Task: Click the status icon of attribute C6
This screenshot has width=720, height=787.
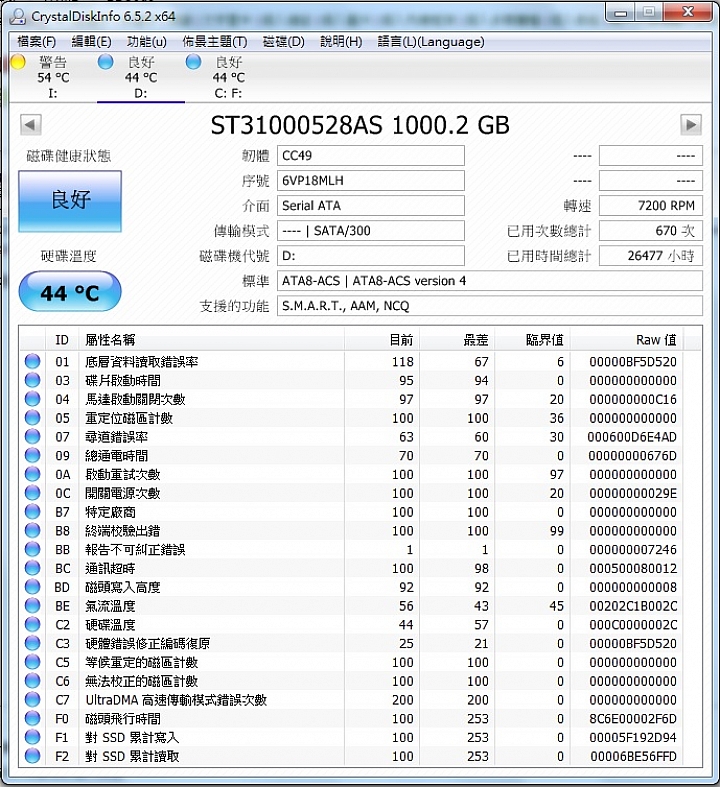Action: [x=33, y=681]
